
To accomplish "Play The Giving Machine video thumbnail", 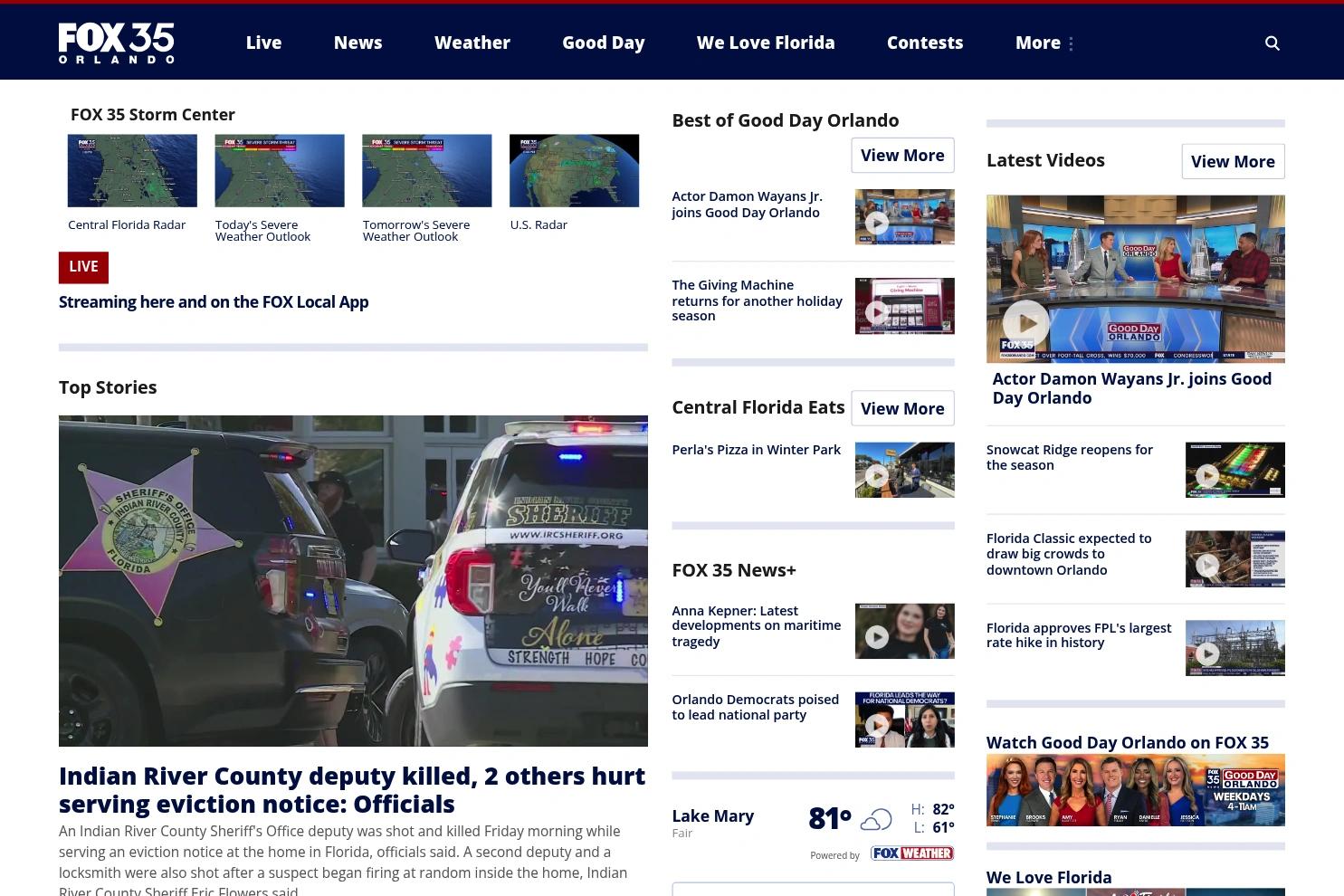I will point(904,306).
